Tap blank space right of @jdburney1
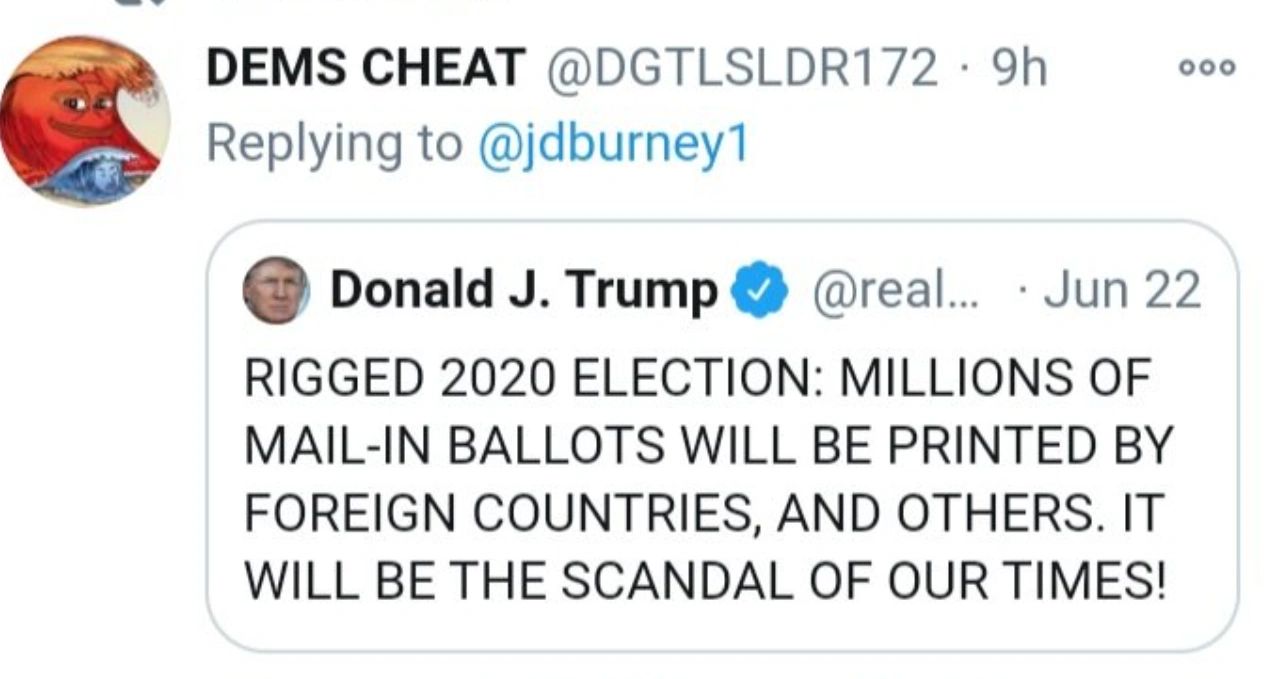Viewport: 1264px width, 679px height. 950,143
